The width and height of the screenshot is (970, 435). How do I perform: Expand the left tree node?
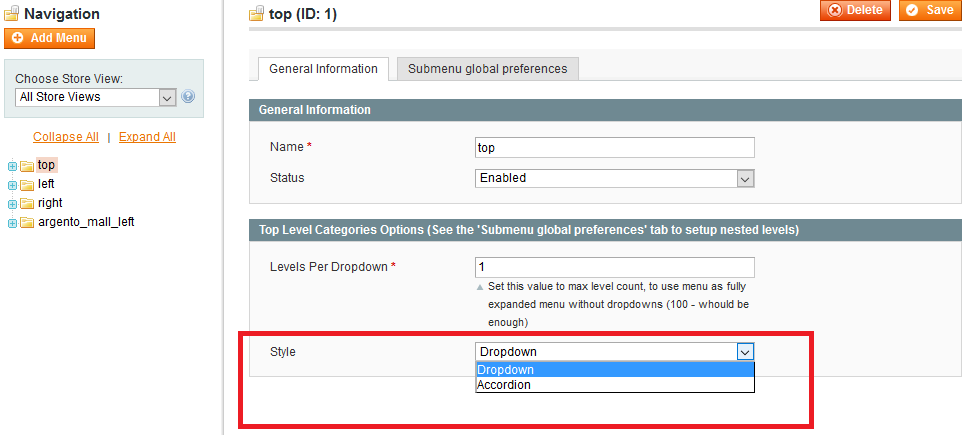click(x=12, y=185)
